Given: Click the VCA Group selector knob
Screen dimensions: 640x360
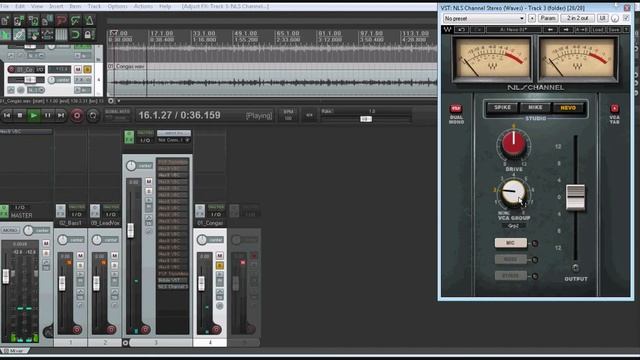Looking at the screenshot, I should tap(513, 192).
